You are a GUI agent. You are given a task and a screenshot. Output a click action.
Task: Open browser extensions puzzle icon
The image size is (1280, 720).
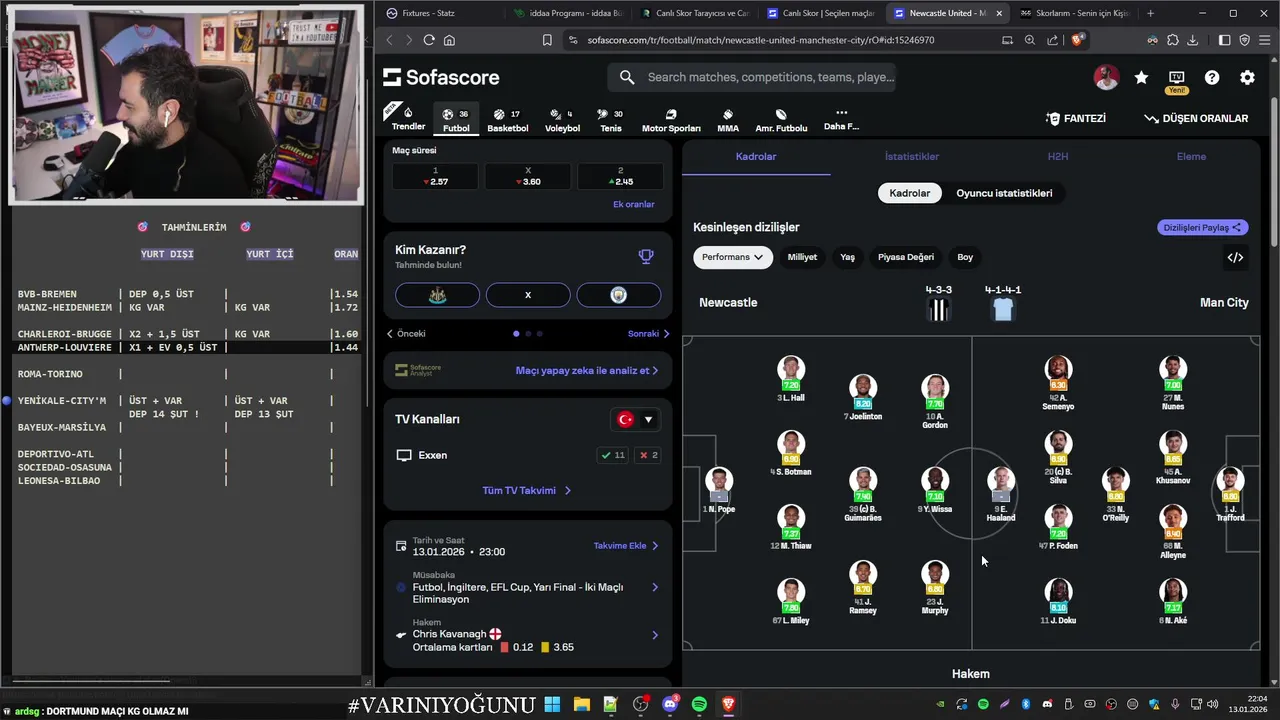tap(1173, 40)
